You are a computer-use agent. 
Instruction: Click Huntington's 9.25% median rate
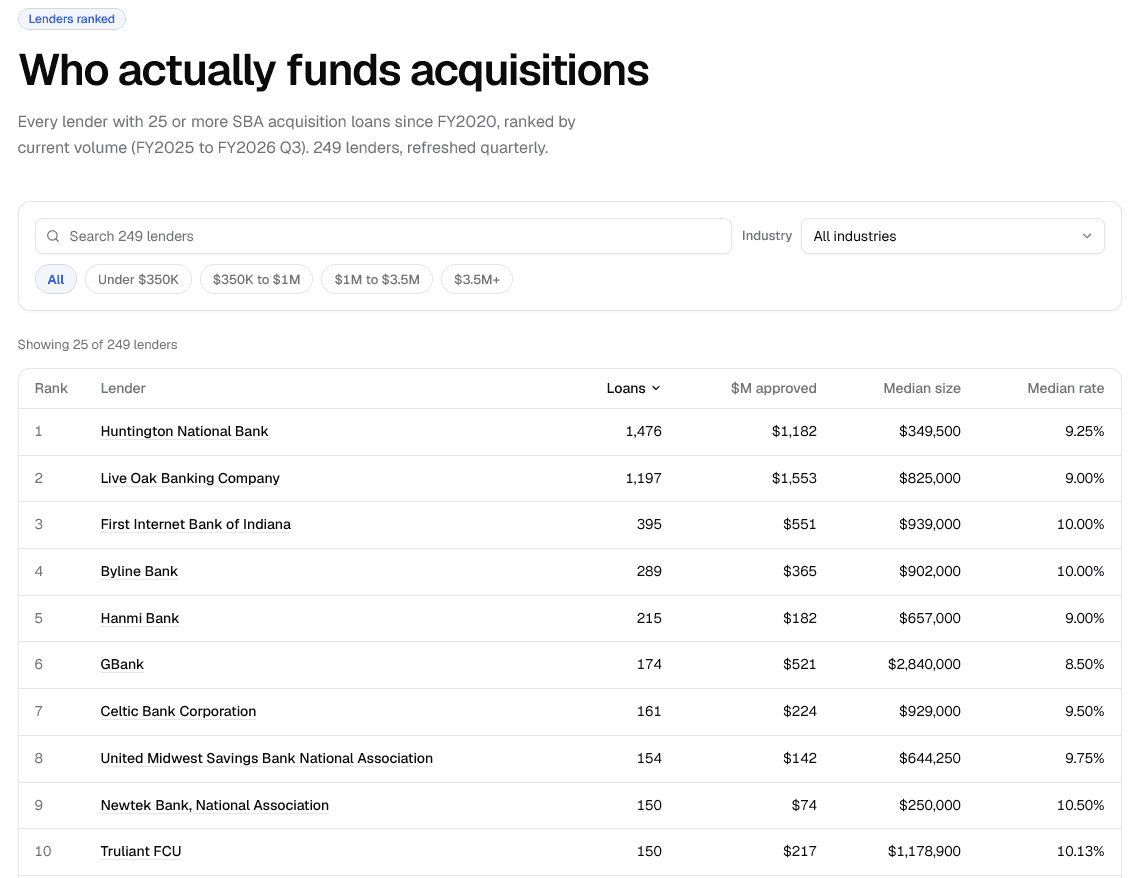1085,431
